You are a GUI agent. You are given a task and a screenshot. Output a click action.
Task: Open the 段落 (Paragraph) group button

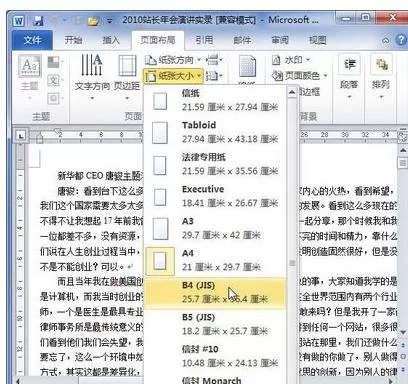pyautogui.click(x=349, y=77)
